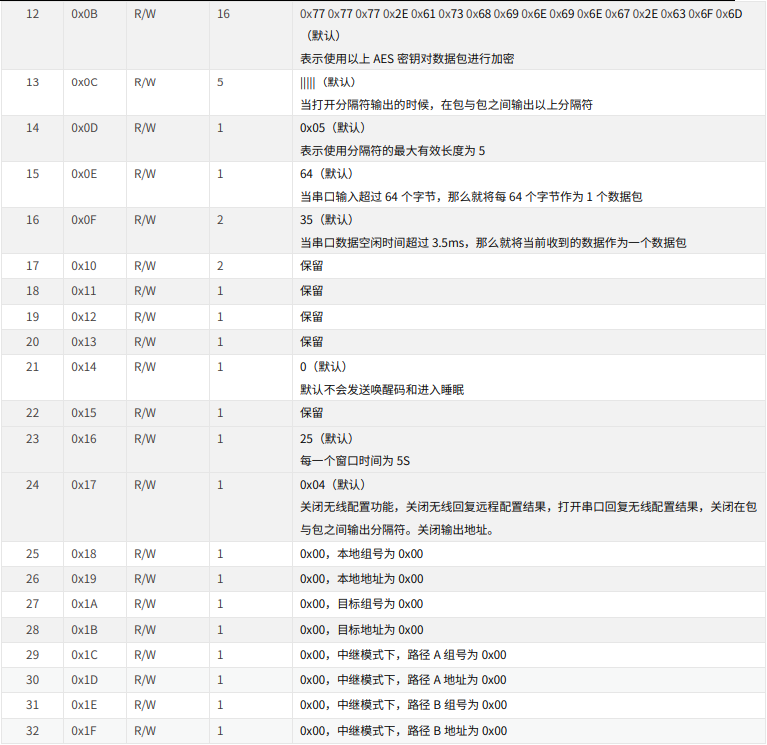Viewport: 767px width, 745px height.
Task: Click length value 5 in row 13
Action: coord(220,82)
